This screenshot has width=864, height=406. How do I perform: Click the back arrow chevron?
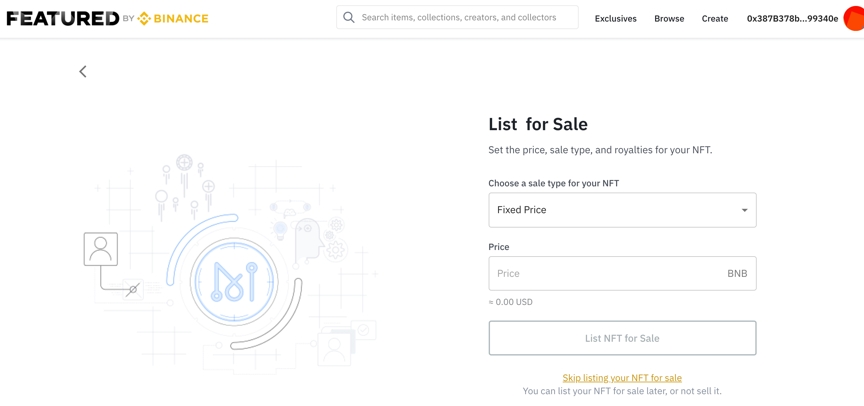pos(83,72)
